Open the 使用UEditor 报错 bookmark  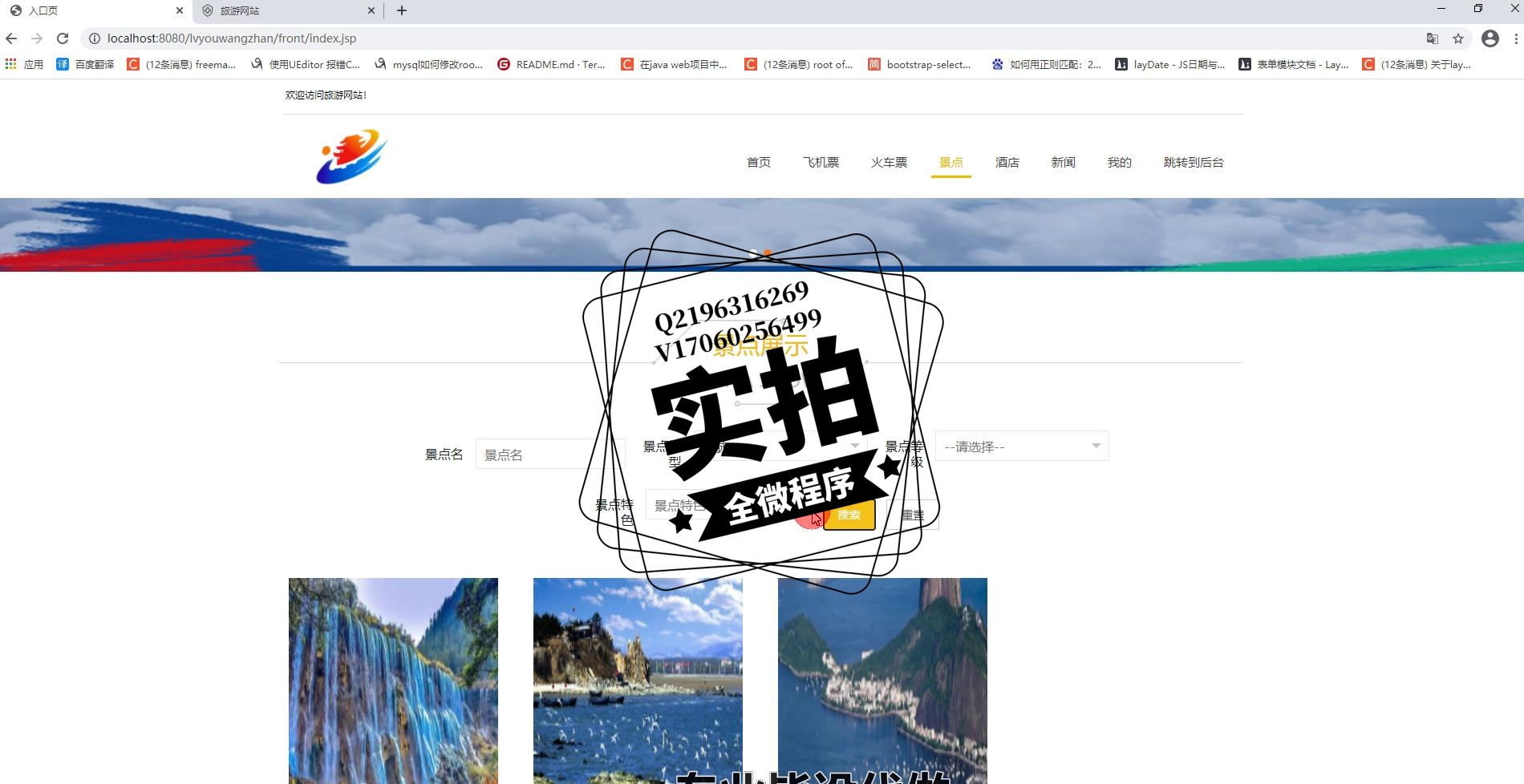point(305,64)
